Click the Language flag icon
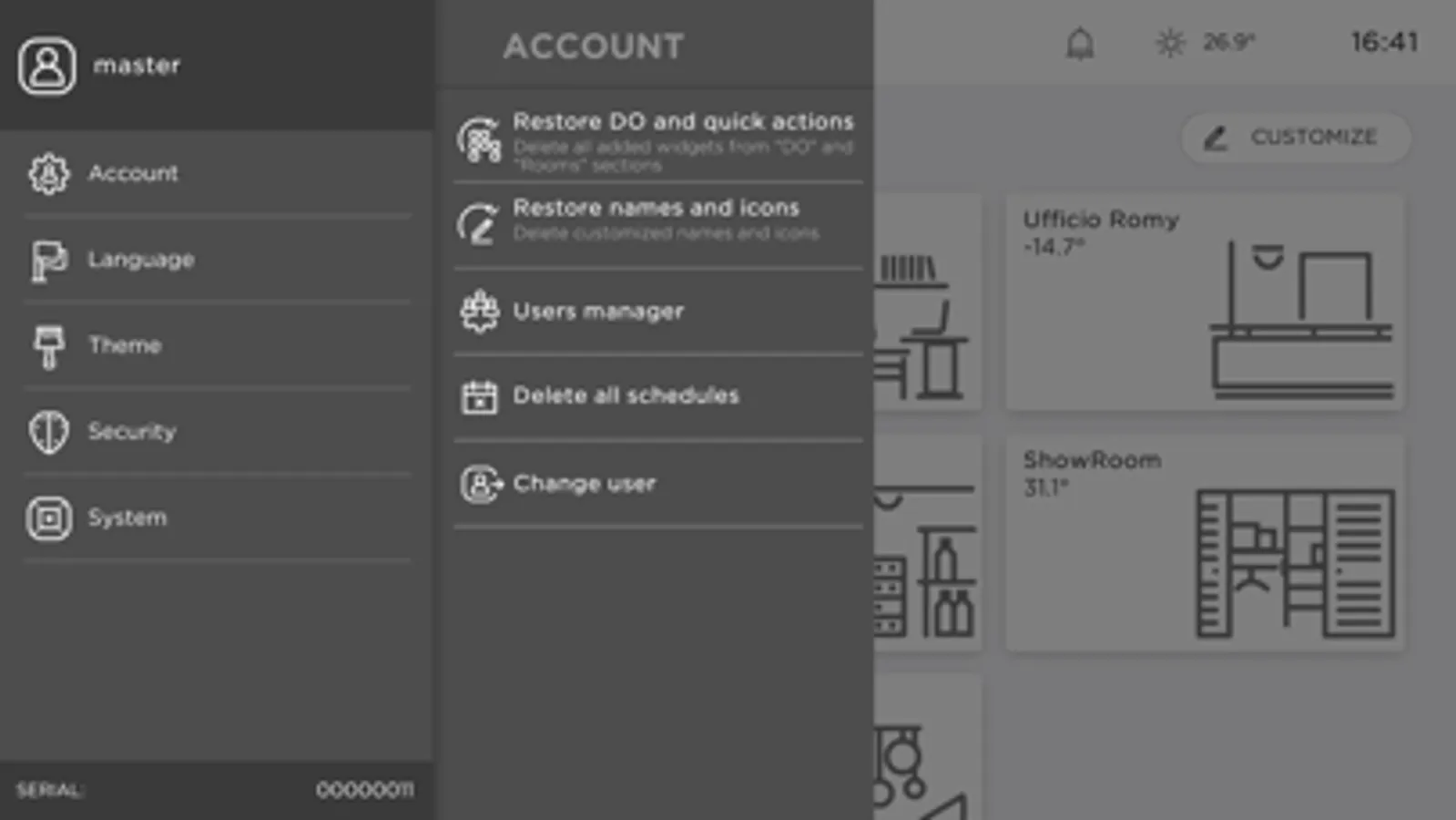Image resolution: width=1456 pixels, height=820 pixels. click(48, 261)
